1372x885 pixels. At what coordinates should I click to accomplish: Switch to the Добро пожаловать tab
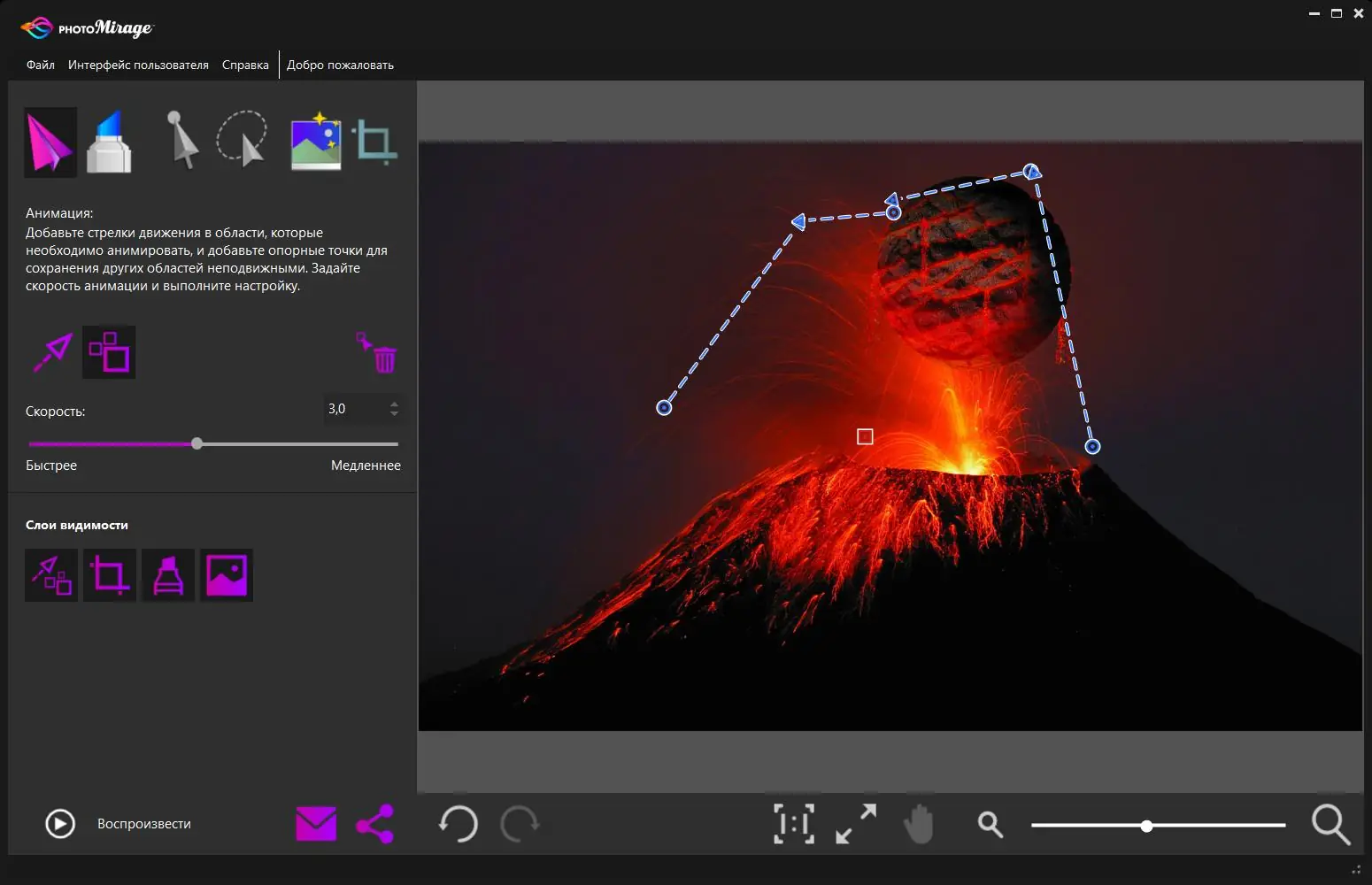point(340,65)
